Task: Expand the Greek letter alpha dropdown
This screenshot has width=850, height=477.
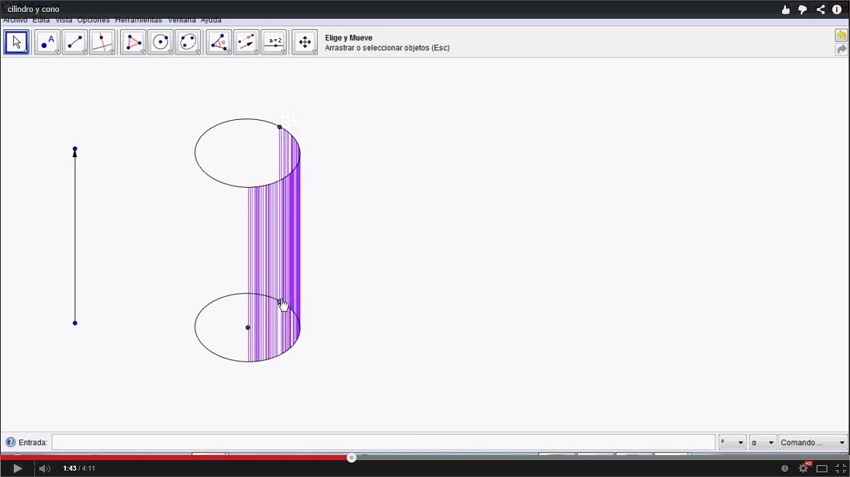Action: click(x=763, y=442)
